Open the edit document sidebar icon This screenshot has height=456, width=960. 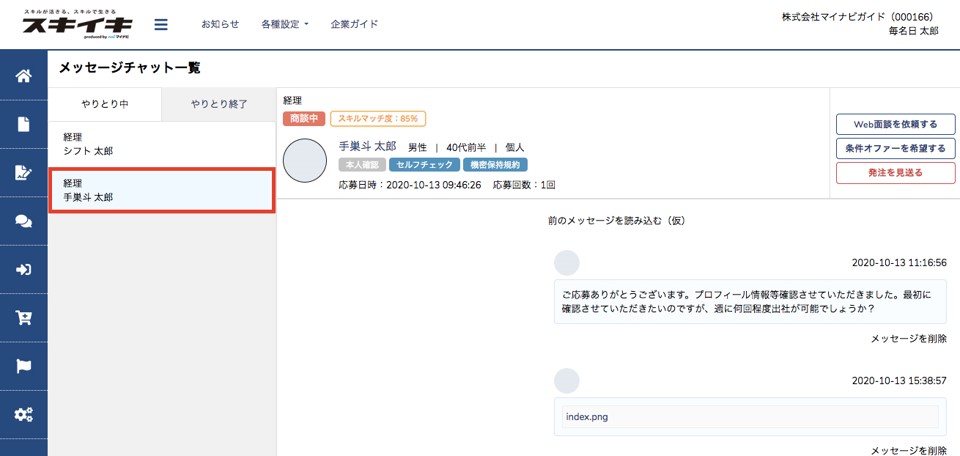[x=23, y=173]
